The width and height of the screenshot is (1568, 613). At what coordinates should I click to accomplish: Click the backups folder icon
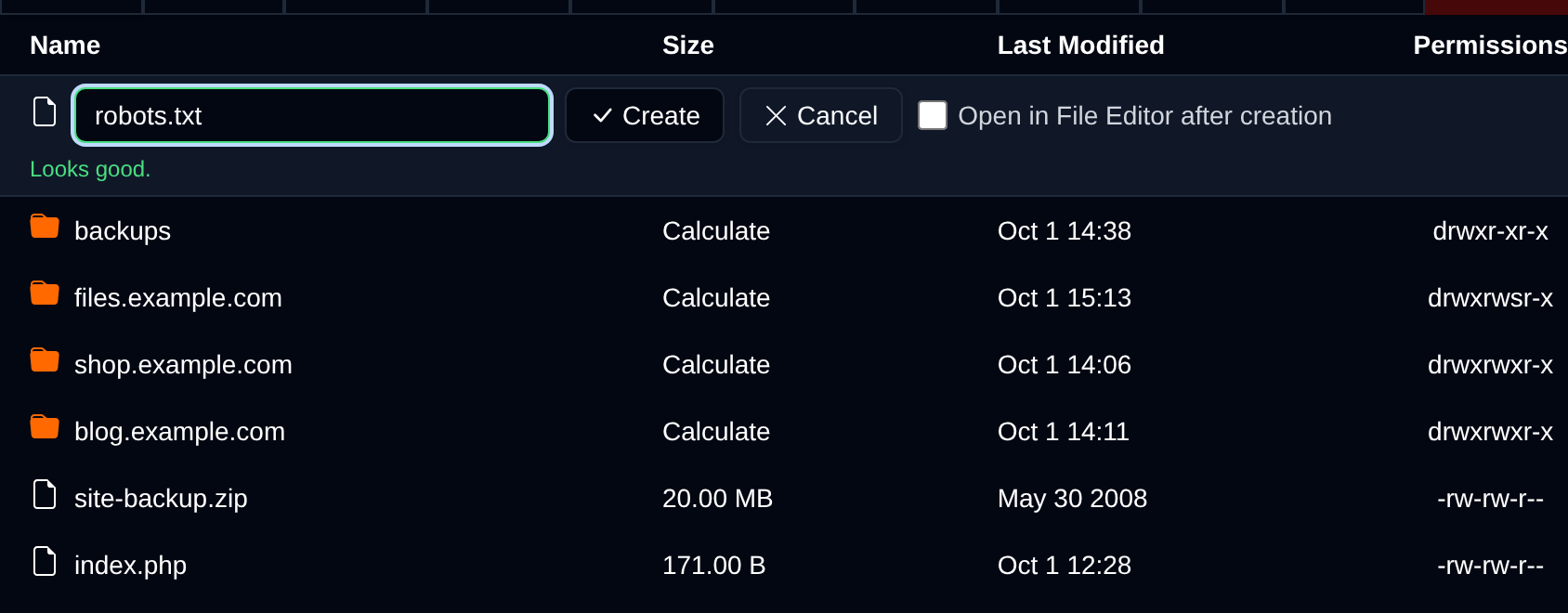point(45,227)
